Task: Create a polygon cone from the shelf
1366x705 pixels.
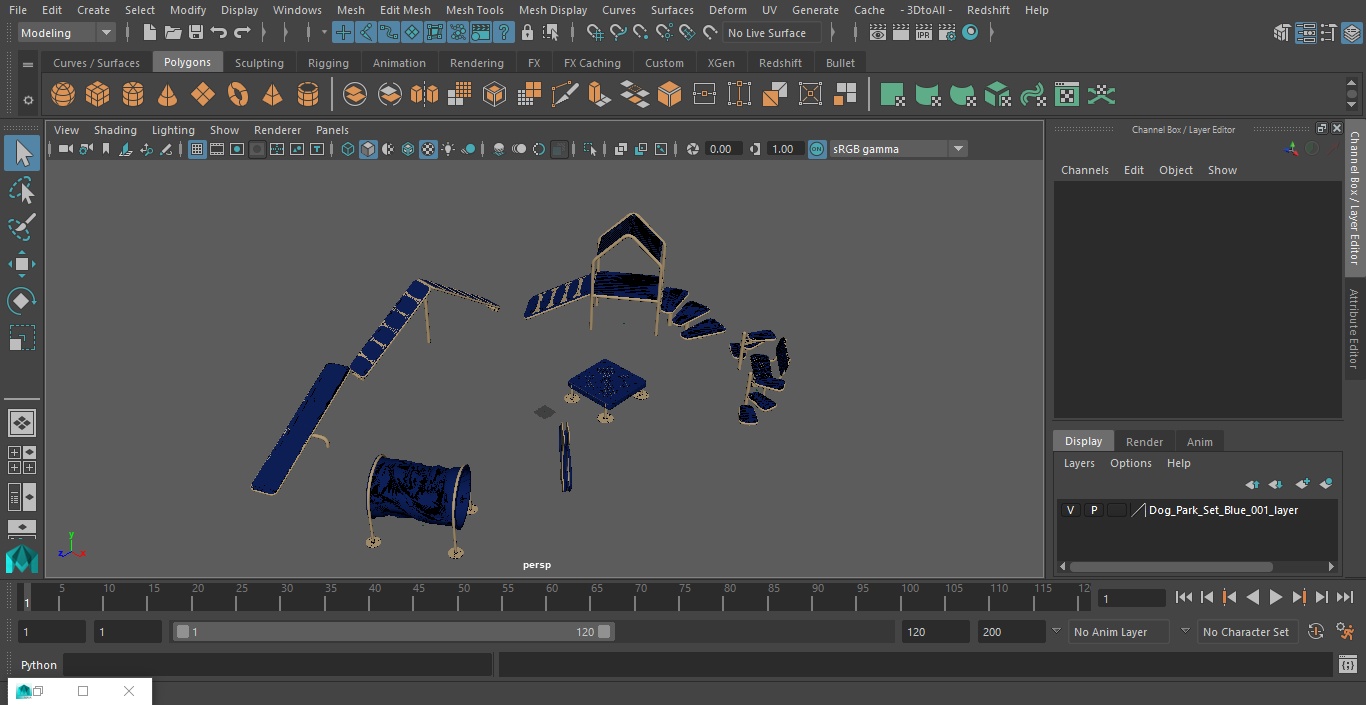Action: [x=168, y=95]
